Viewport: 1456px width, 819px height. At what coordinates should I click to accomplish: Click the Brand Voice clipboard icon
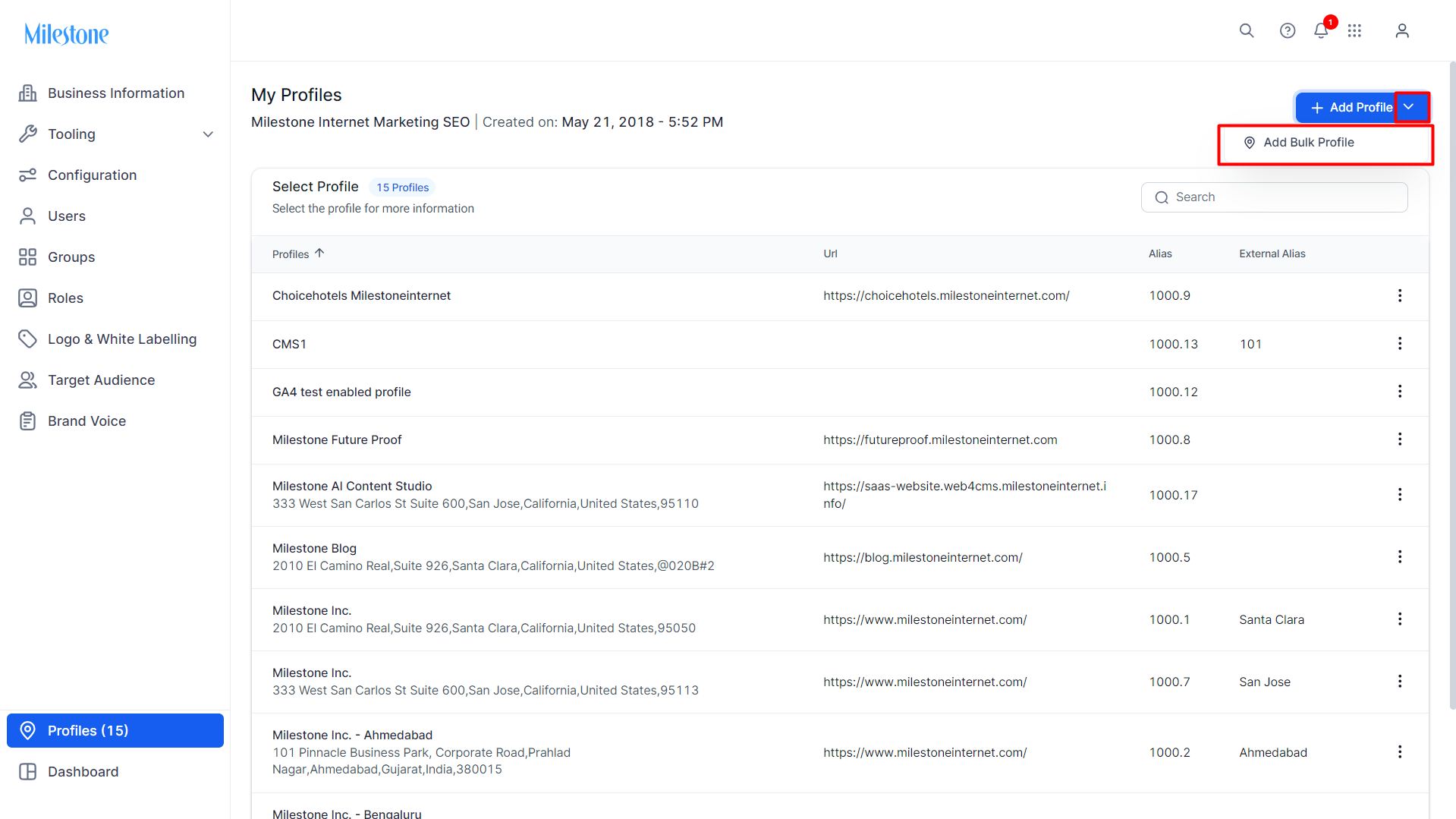(28, 421)
